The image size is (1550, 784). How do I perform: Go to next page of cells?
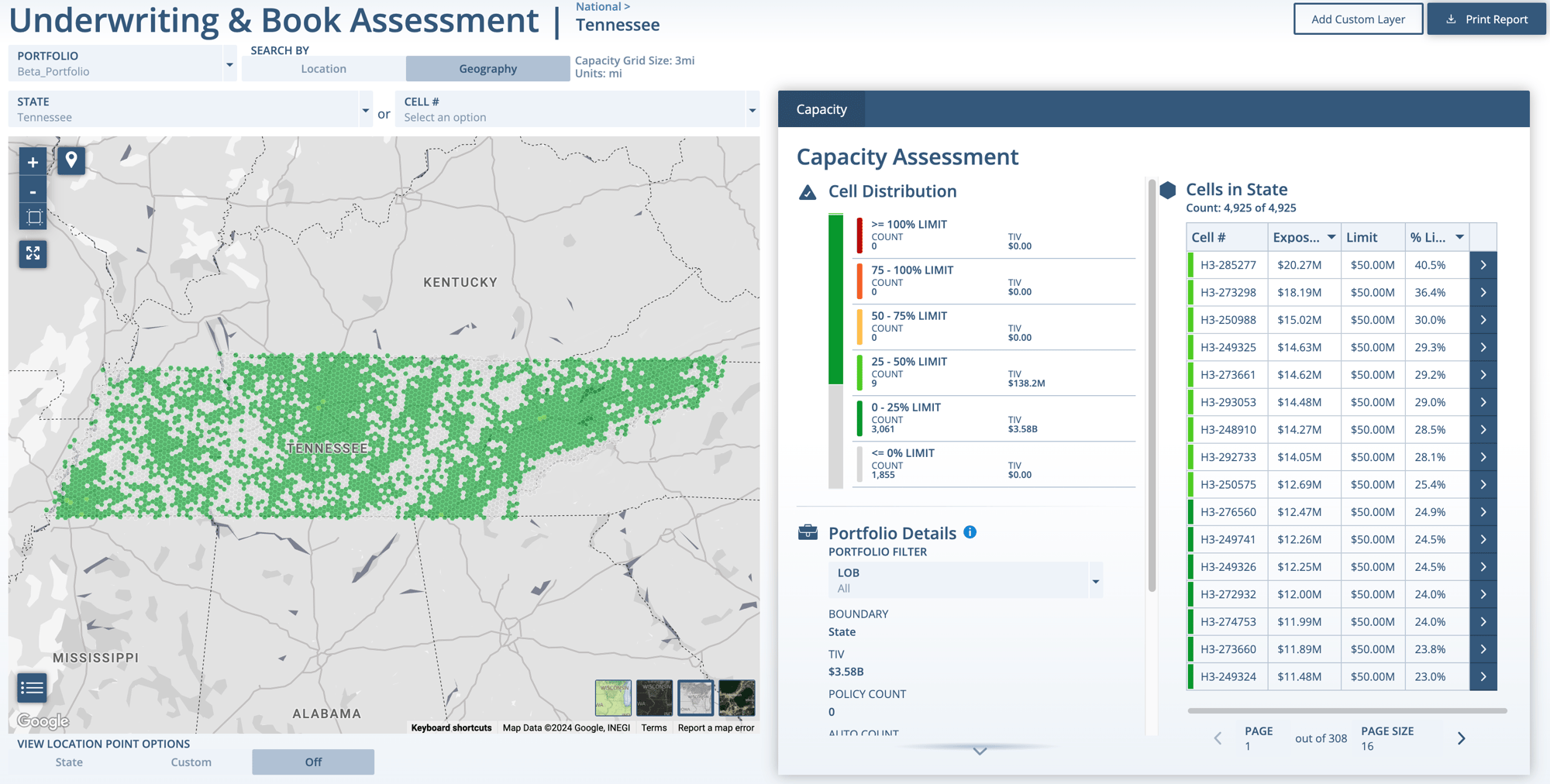pyautogui.click(x=1461, y=738)
